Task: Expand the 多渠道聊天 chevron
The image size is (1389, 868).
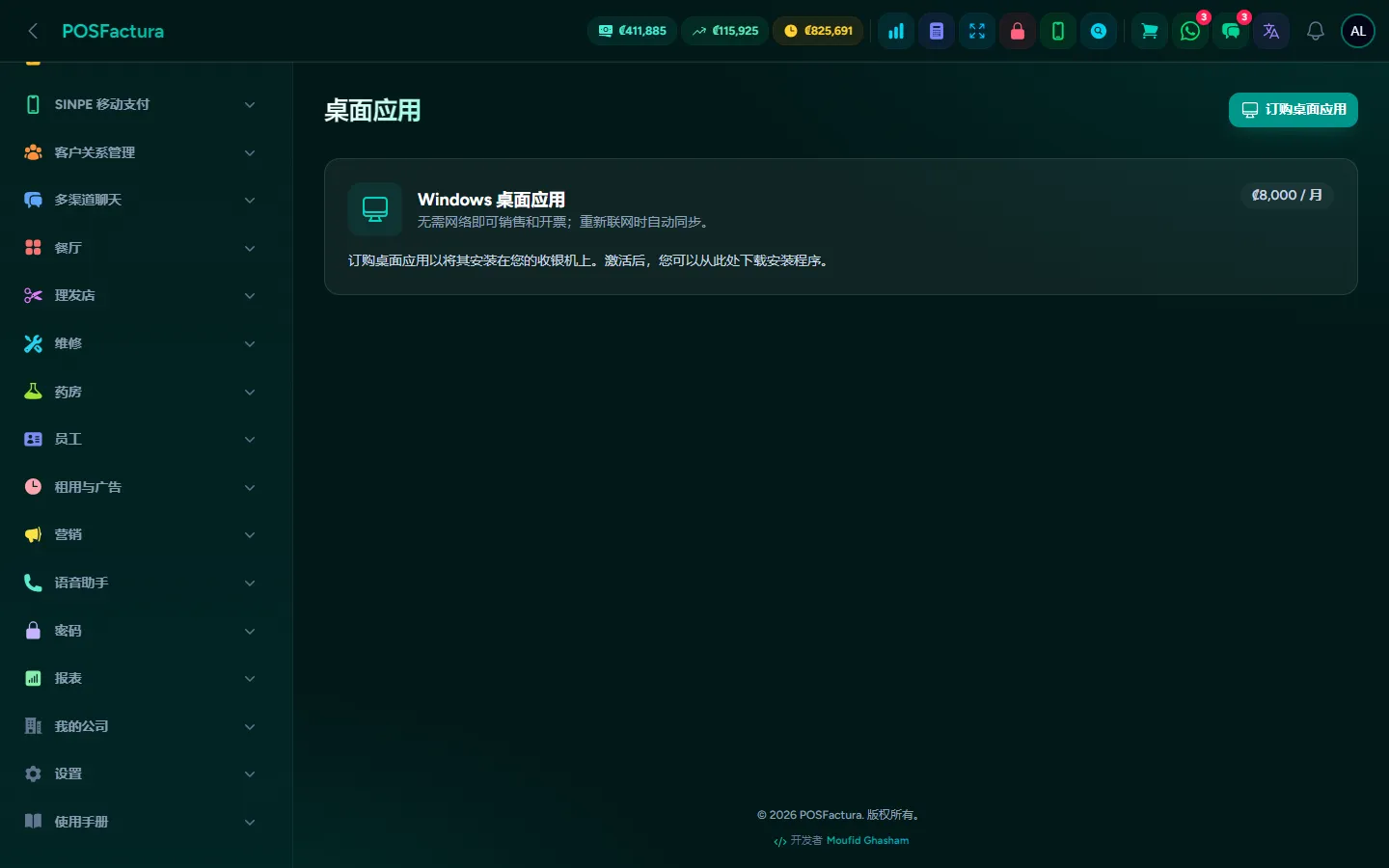Action: tap(250, 200)
